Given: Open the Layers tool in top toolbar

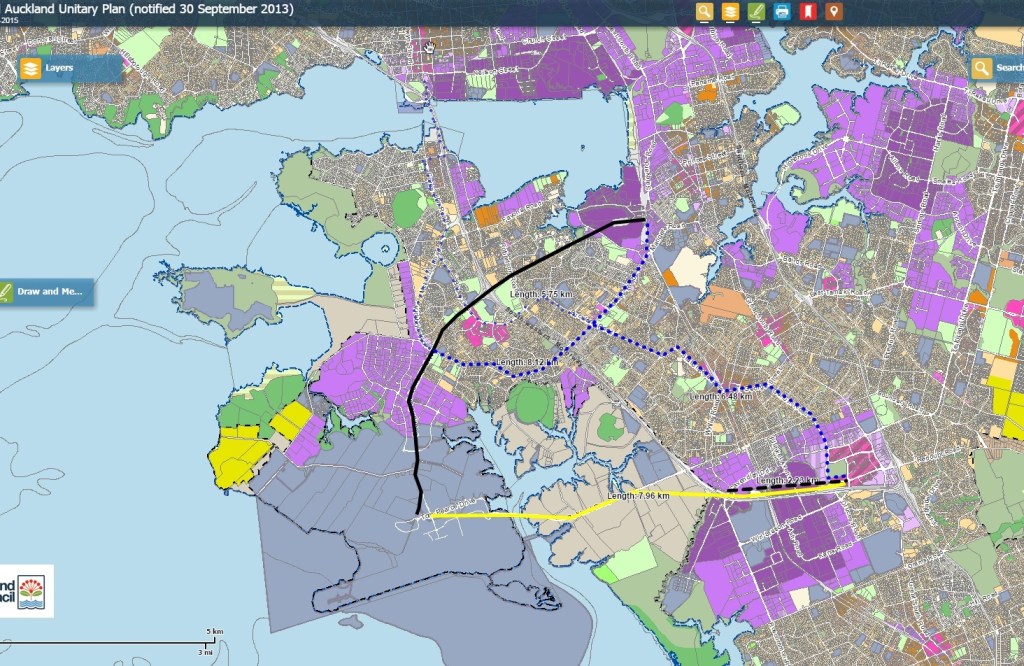Looking at the screenshot, I should (x=731, y=12).
